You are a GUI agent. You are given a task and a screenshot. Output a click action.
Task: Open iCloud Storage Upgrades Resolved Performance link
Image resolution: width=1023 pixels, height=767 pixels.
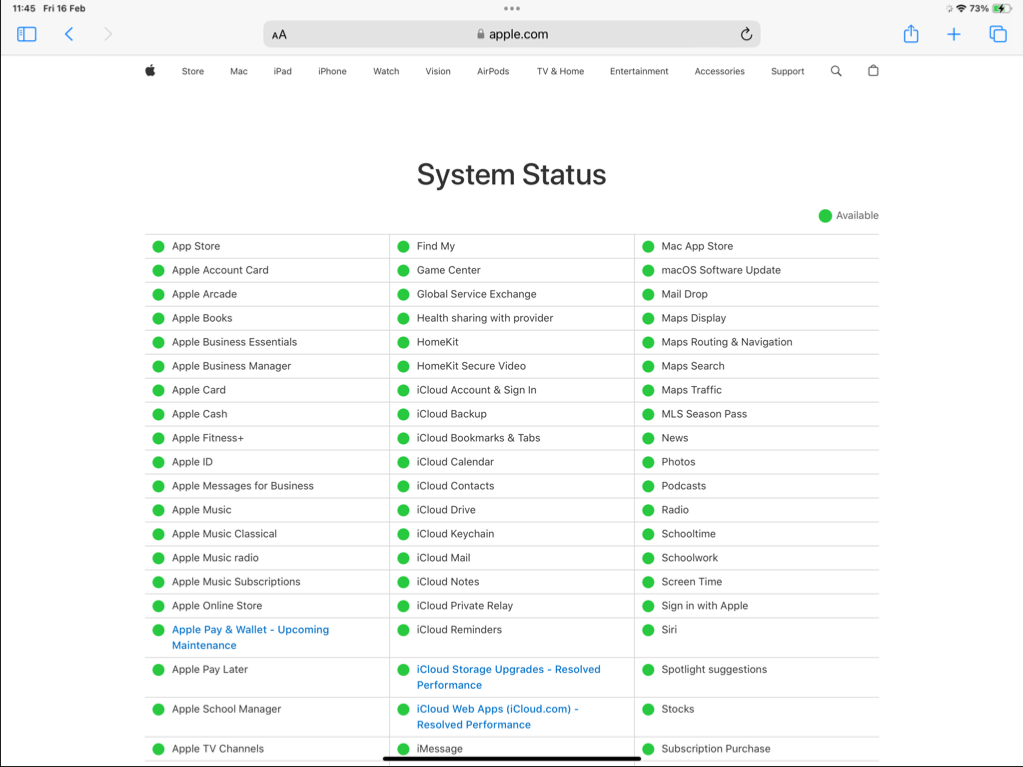pos(508,677)
